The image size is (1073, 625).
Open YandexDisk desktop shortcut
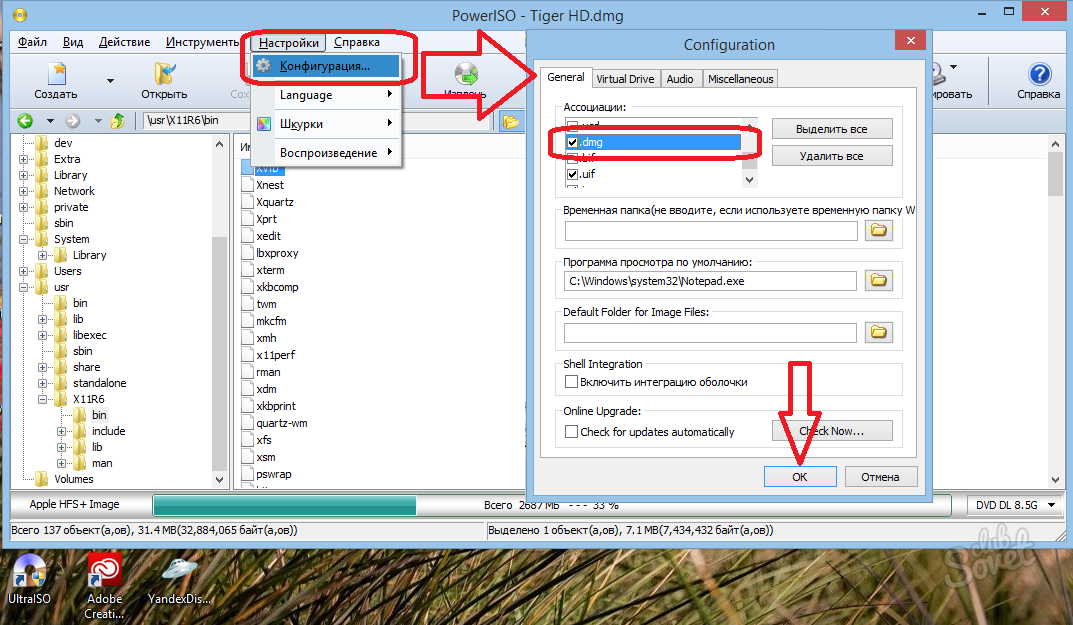coord(179,570)
